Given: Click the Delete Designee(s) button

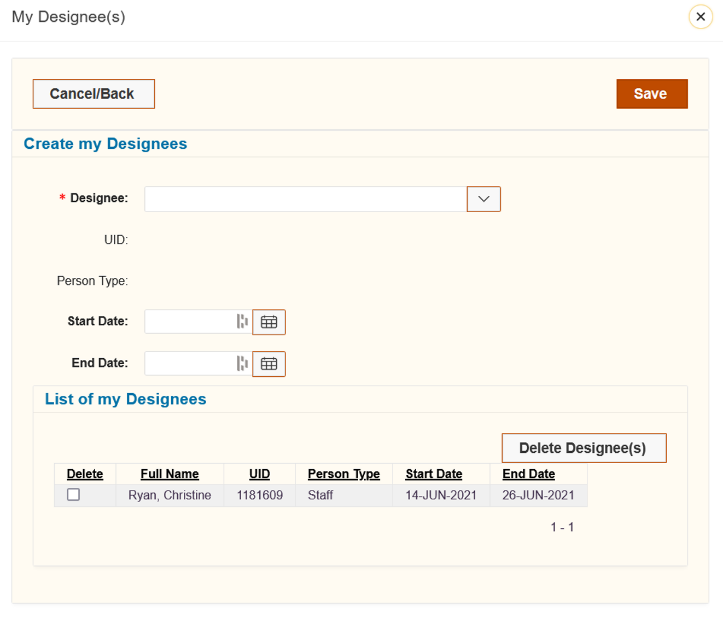Looking at the screenshot, I should (x=582, y=448).
